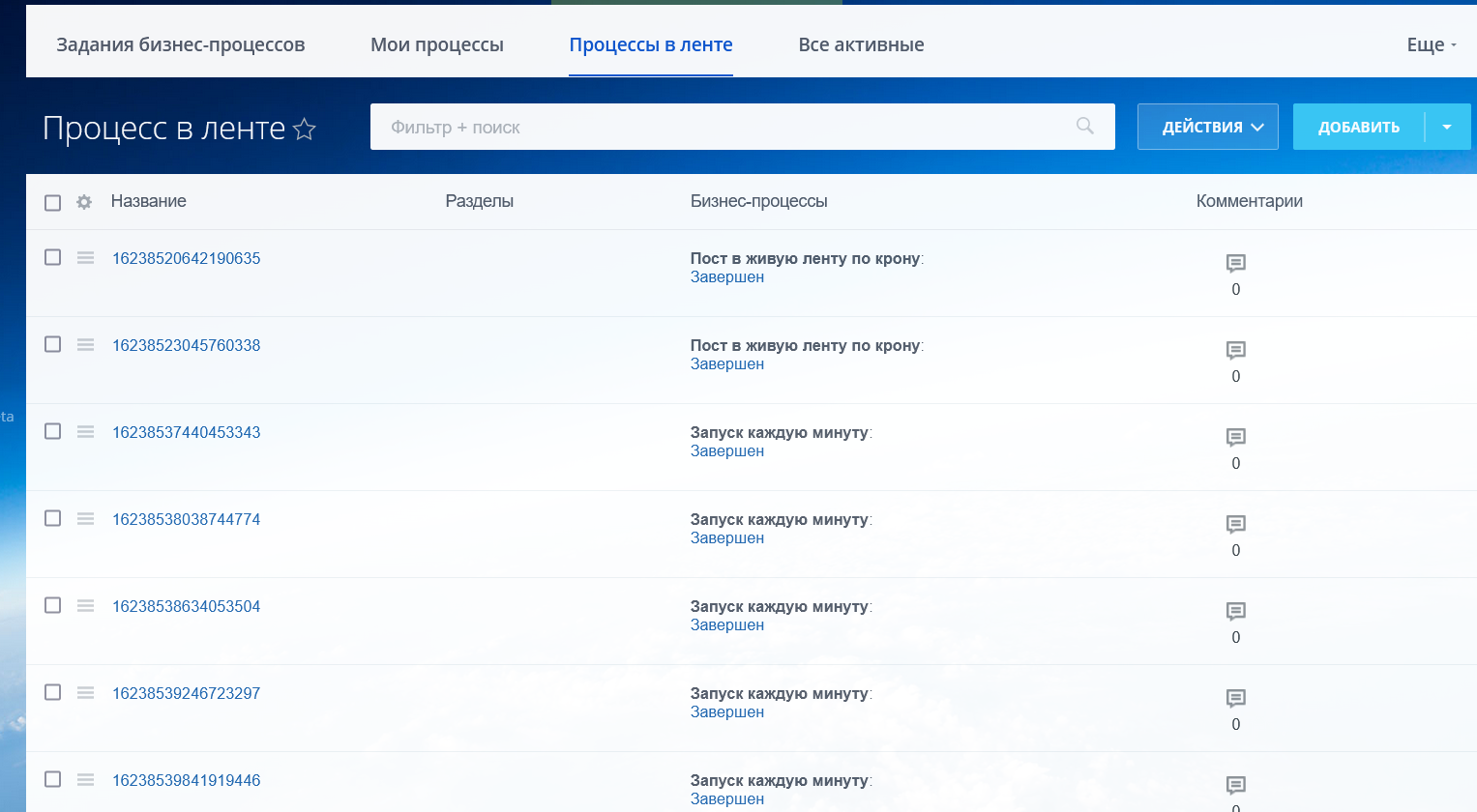Open process 16238539246723297
The height and width of the screenshot is (812, 1477).
coord(187,693)
